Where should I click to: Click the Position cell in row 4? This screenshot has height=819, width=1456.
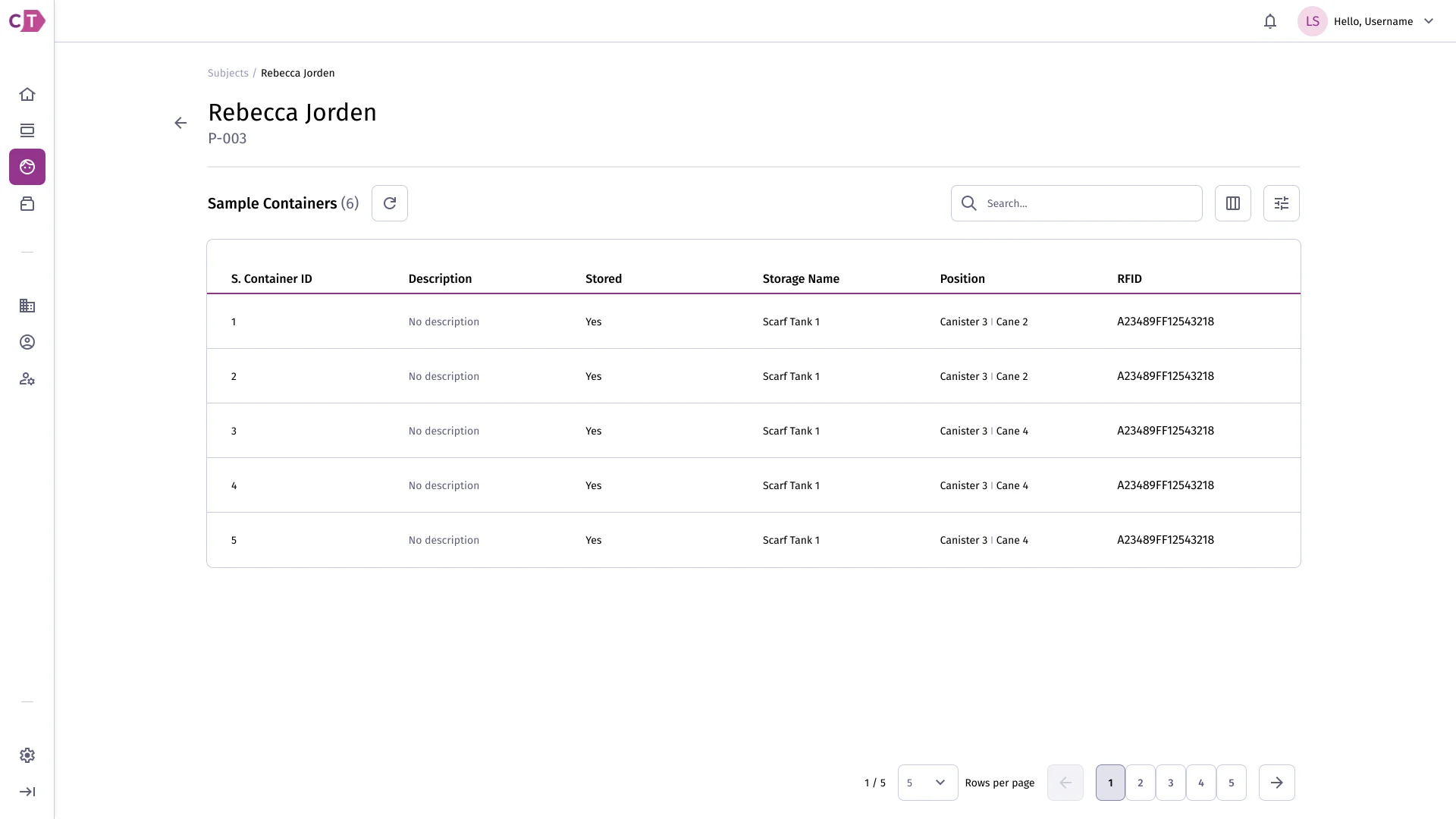pyautogui.click(x=984, y=485)
